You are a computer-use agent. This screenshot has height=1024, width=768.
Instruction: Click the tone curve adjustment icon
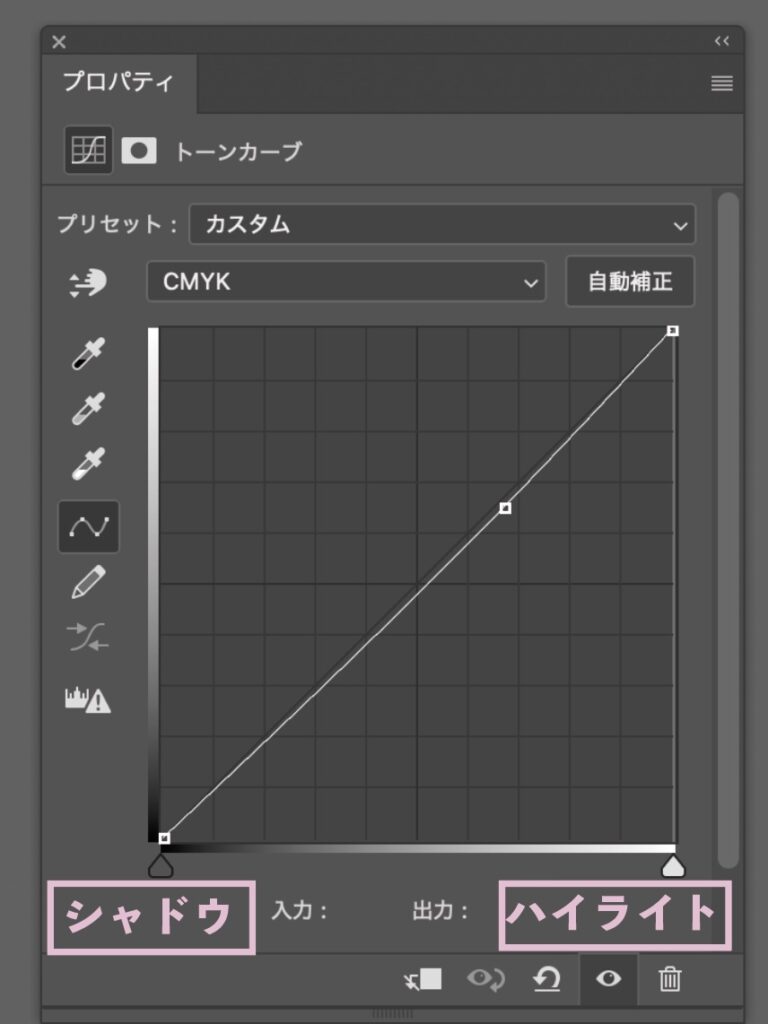point(88,150)
